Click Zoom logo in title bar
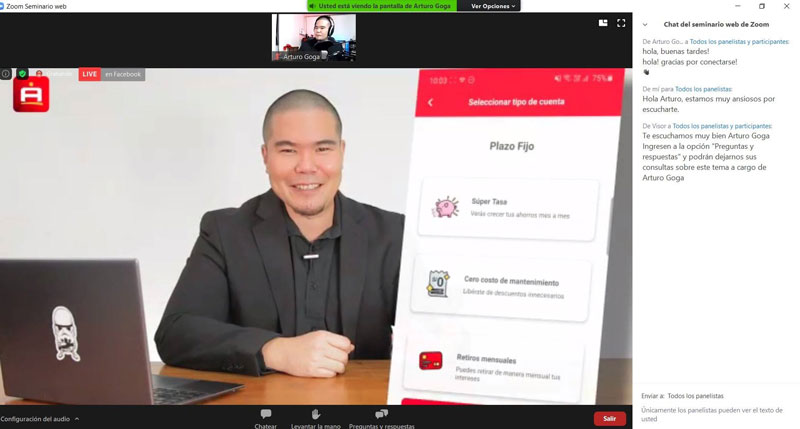This screenshot has height=429, width=800. click(x=3, y=6)
